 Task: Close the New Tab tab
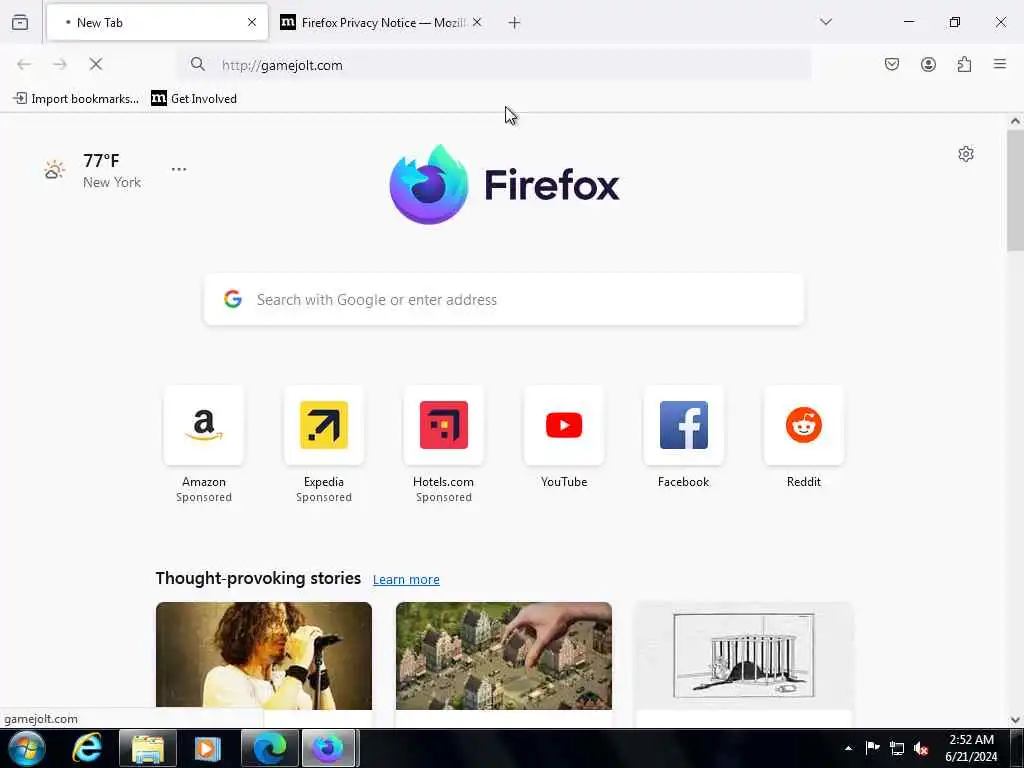pyautogui.click(x=252, y=22)
